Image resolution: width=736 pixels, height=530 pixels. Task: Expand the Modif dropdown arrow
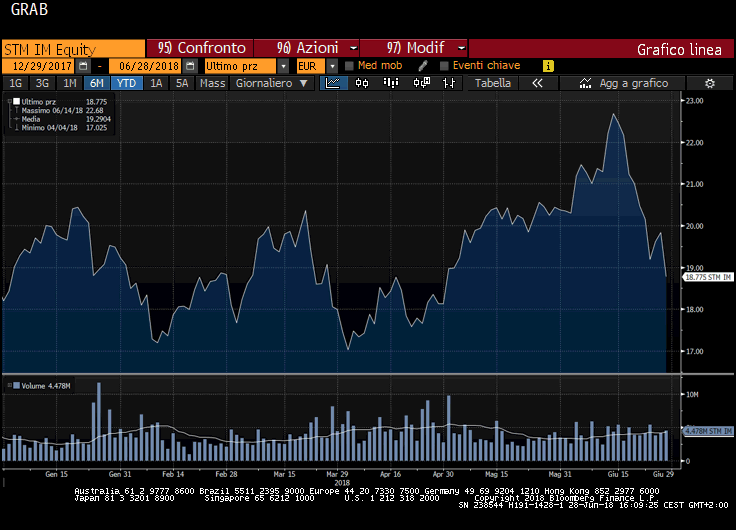coord(461,48)
